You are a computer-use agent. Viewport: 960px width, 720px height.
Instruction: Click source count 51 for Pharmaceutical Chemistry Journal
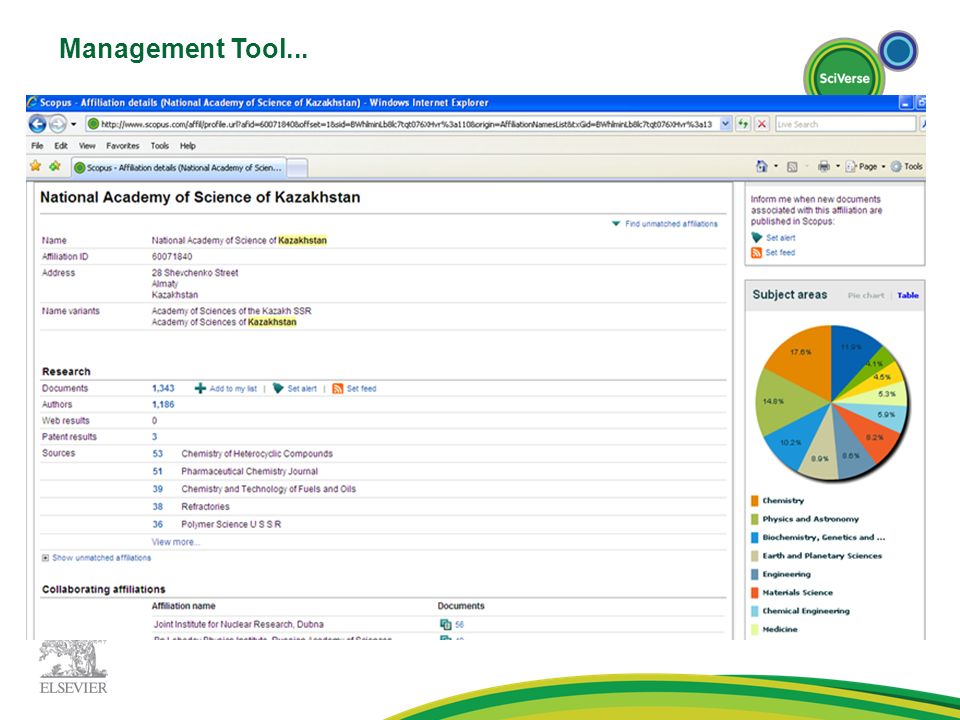coord(157,471)
